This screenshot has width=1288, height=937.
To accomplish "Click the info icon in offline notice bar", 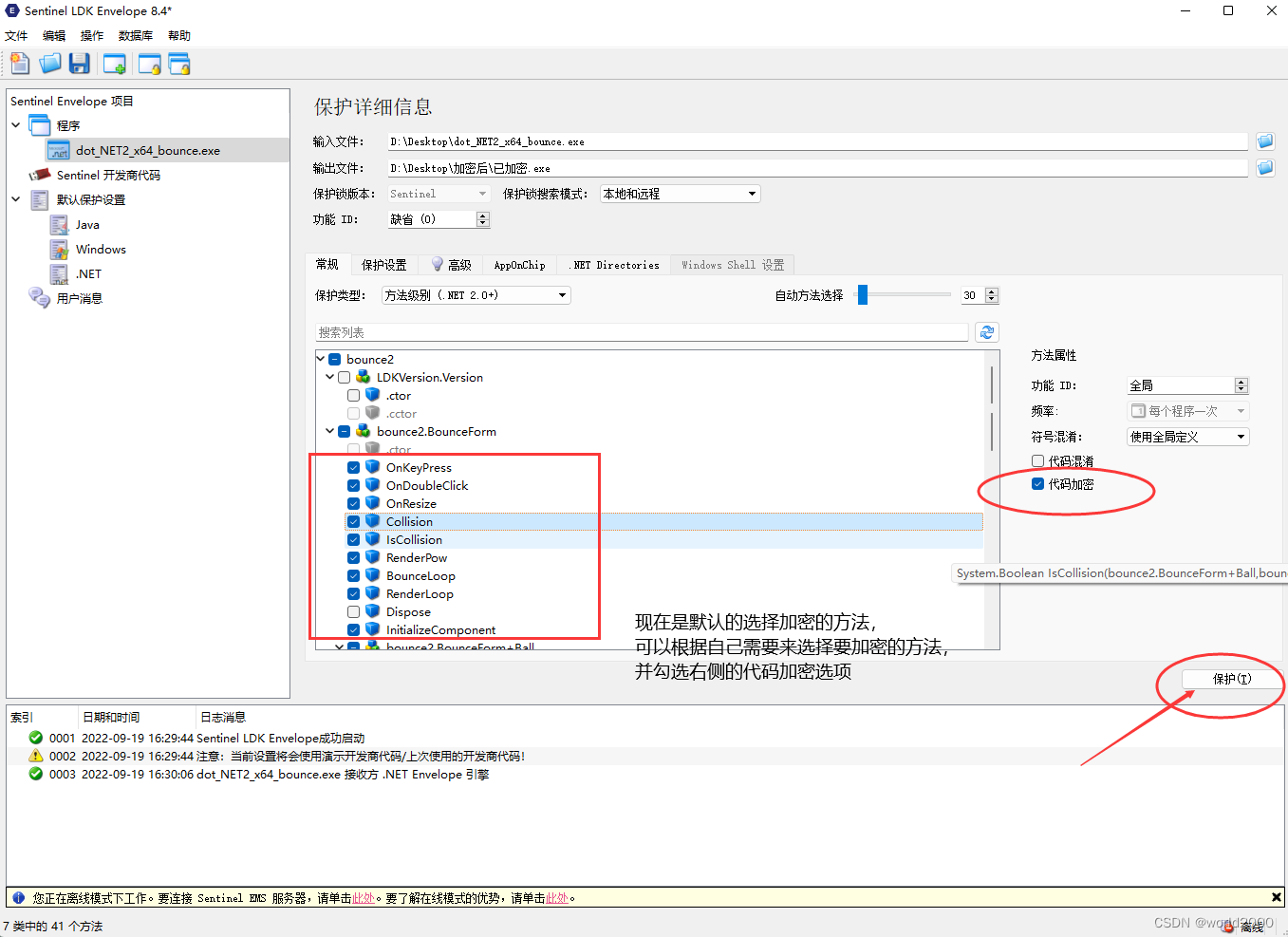I will click(18, 897).
